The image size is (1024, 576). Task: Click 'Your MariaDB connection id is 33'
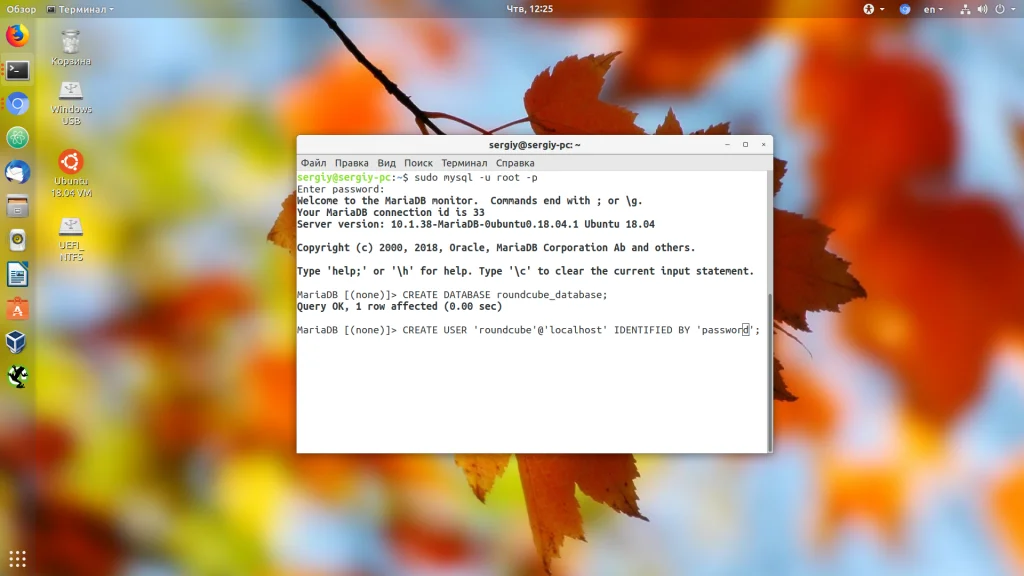click(x=391, y=212)
